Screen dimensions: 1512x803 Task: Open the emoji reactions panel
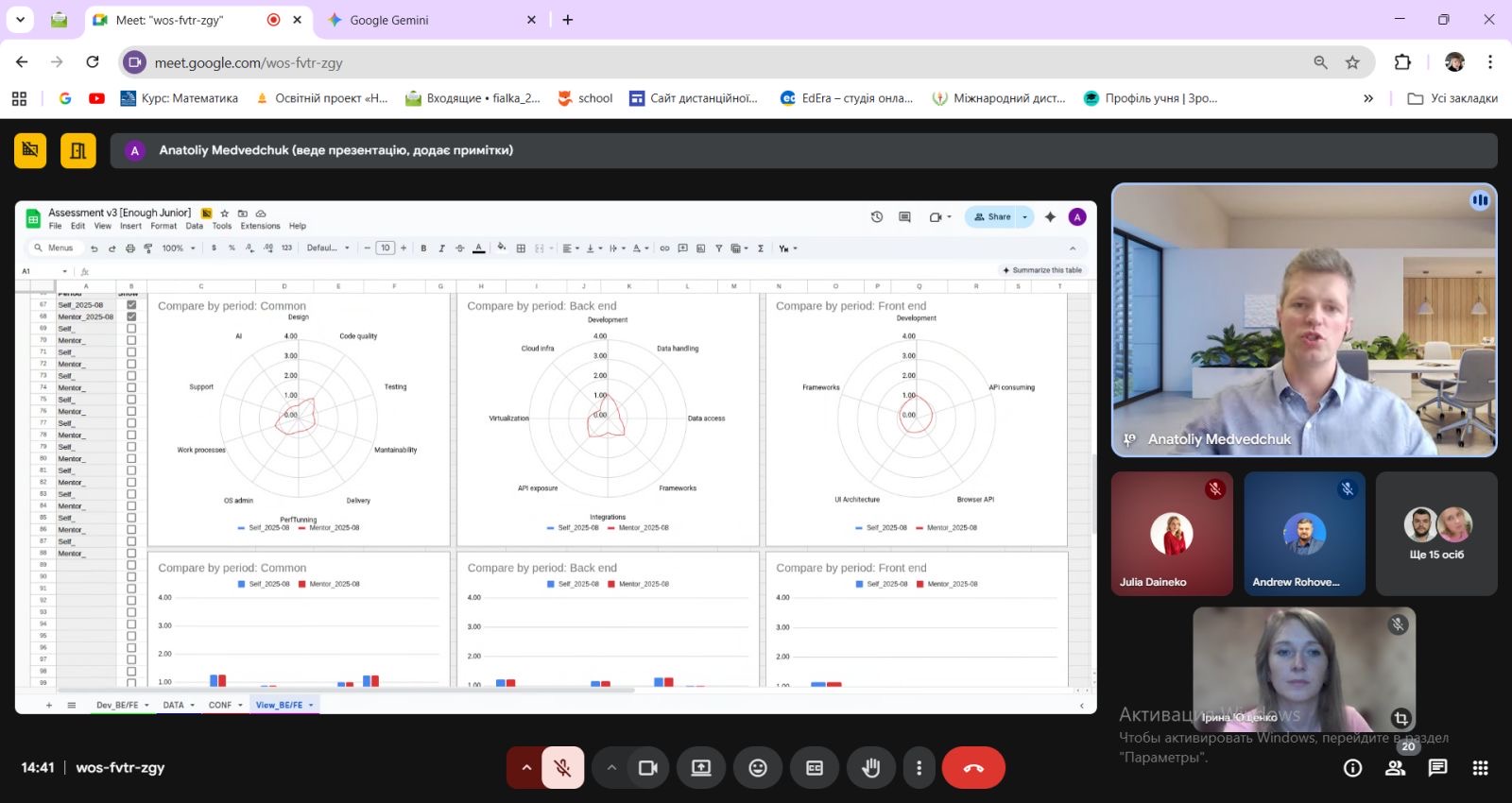(758, 768)
